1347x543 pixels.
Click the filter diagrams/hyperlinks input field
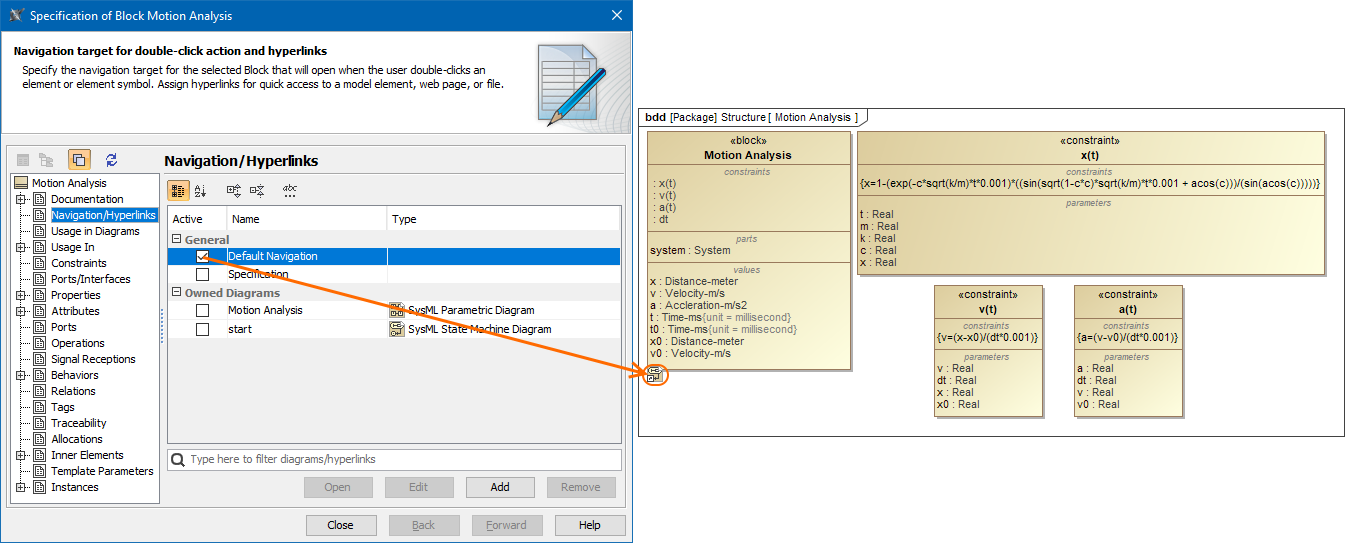click(394, 459)
